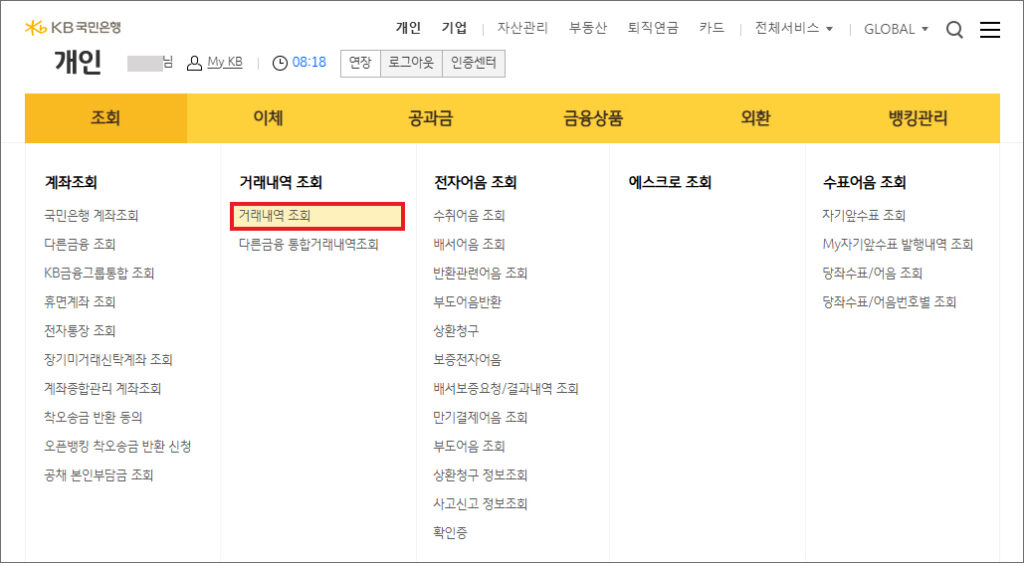The image size is (1024, 563).
Task: Open 자기앞수표 조회 link
Action: pyautogui.click(x=863, y=215)
